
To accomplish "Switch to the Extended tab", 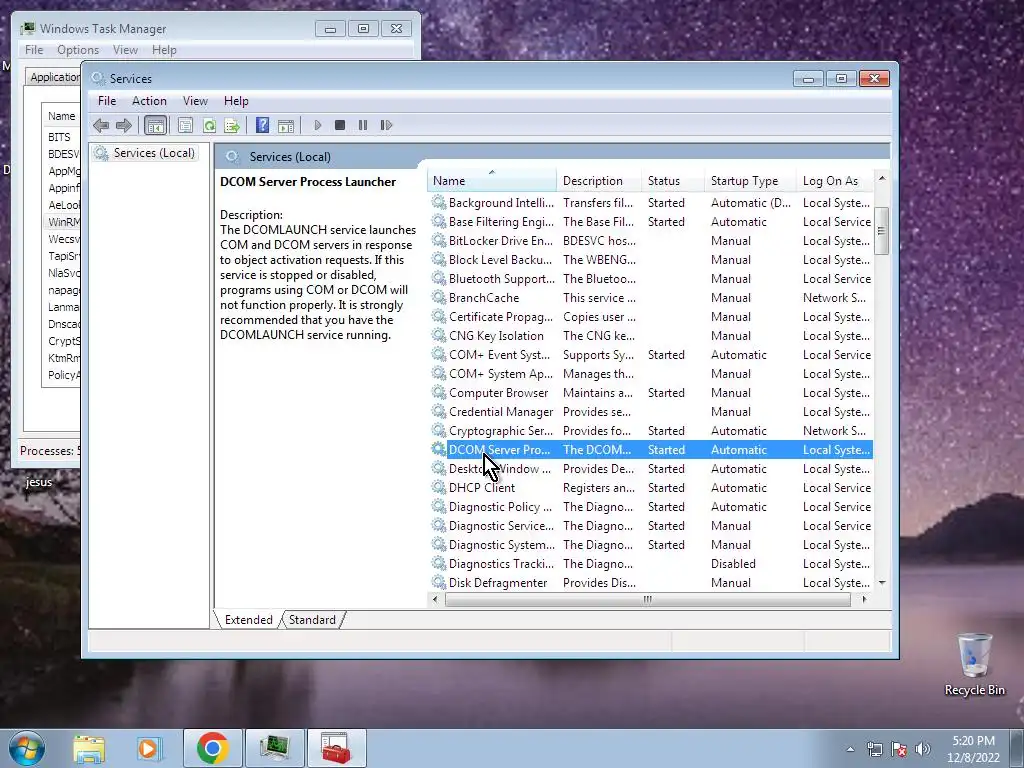I will tap(248, 620).
